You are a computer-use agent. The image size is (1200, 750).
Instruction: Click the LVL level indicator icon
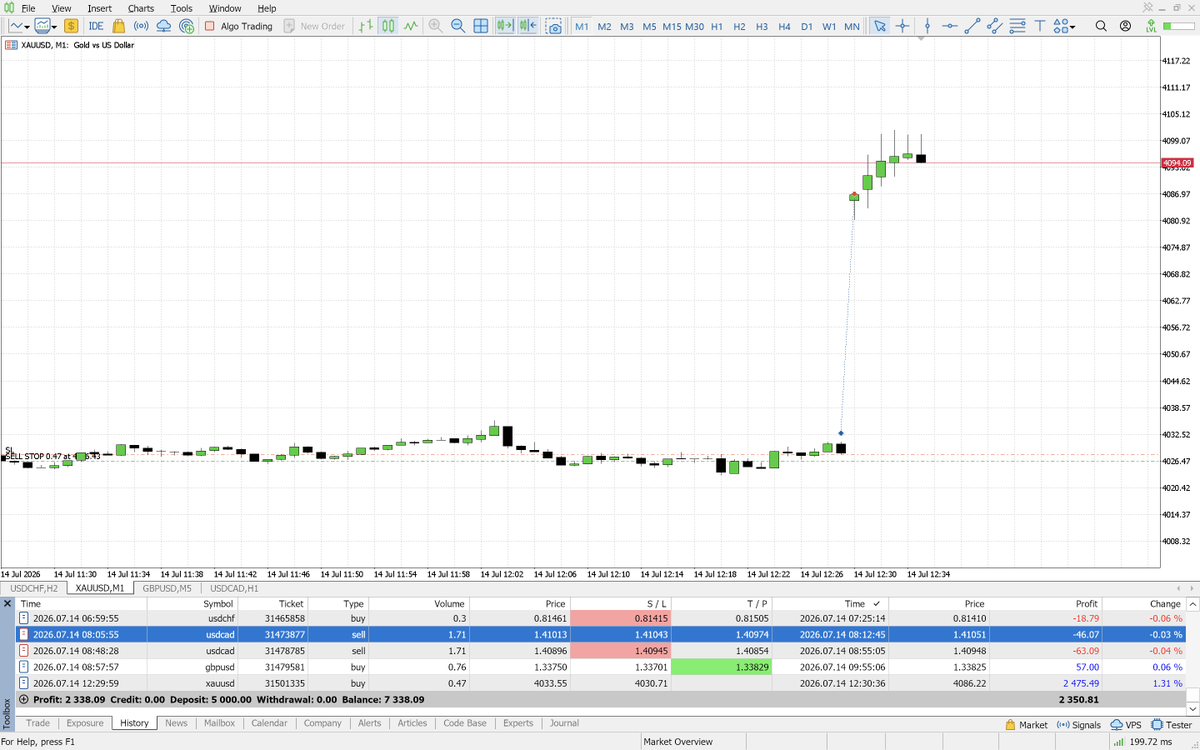coord(1151,26)
